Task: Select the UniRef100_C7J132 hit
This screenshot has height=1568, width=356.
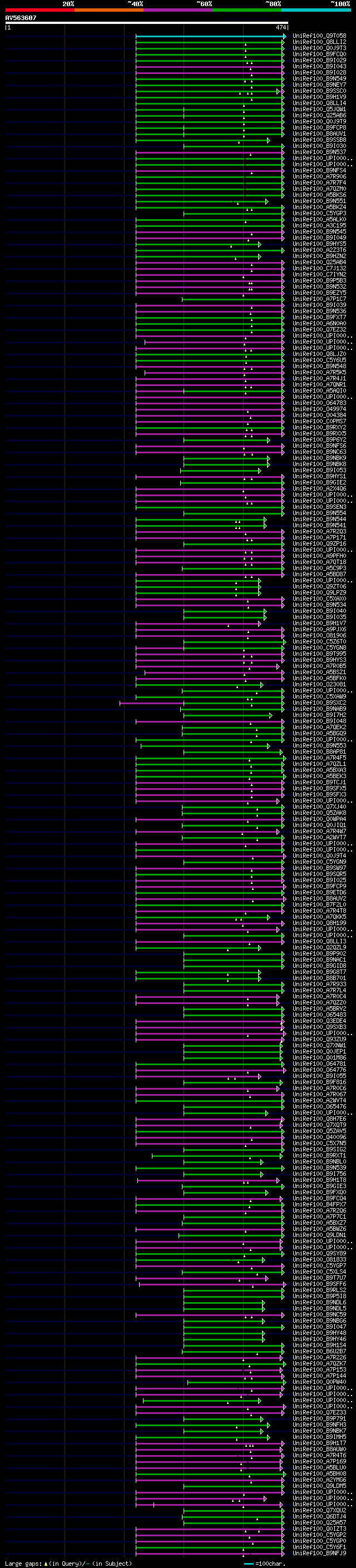Action: pyautogui.click(x=319, y=269)
